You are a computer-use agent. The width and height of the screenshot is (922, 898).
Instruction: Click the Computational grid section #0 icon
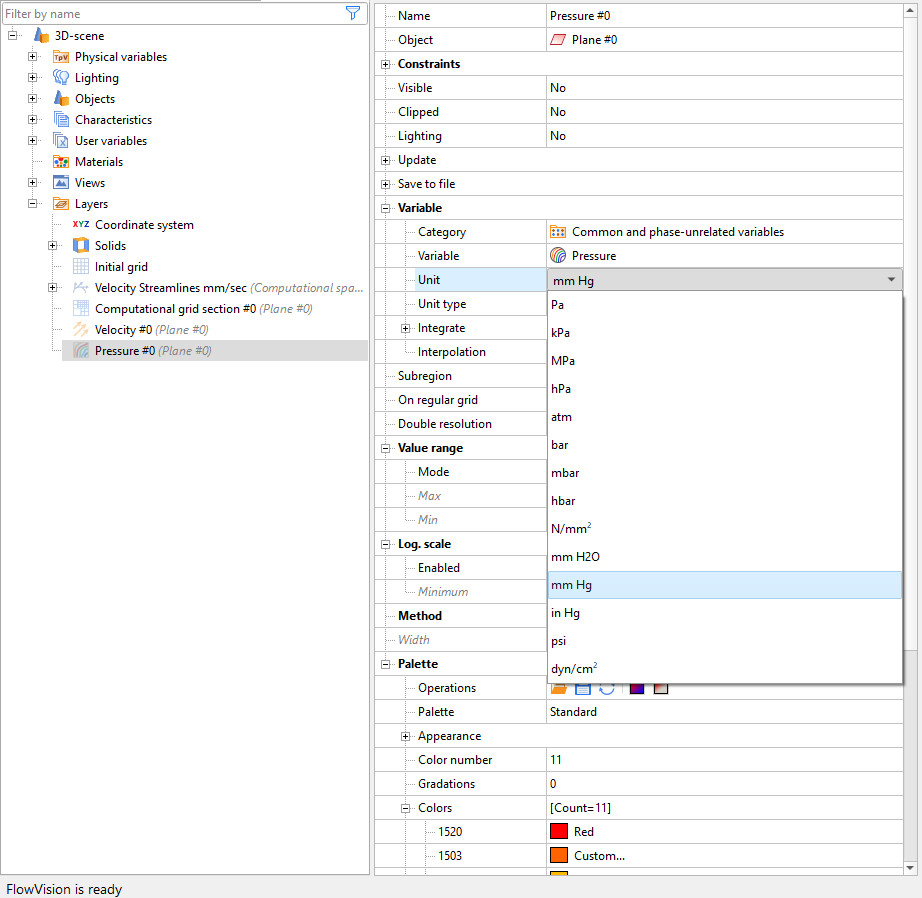(81, 309)
